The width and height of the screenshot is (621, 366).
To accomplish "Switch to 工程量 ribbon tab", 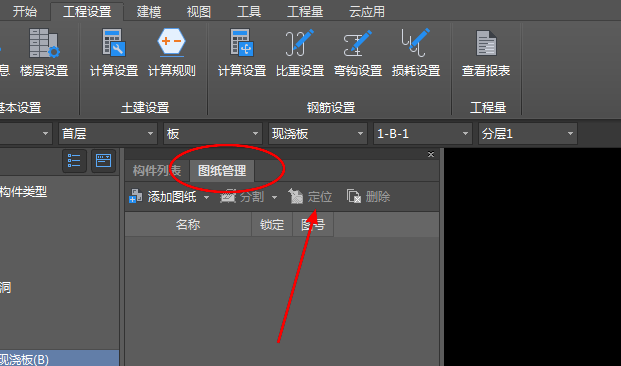I will coord(305,11).
